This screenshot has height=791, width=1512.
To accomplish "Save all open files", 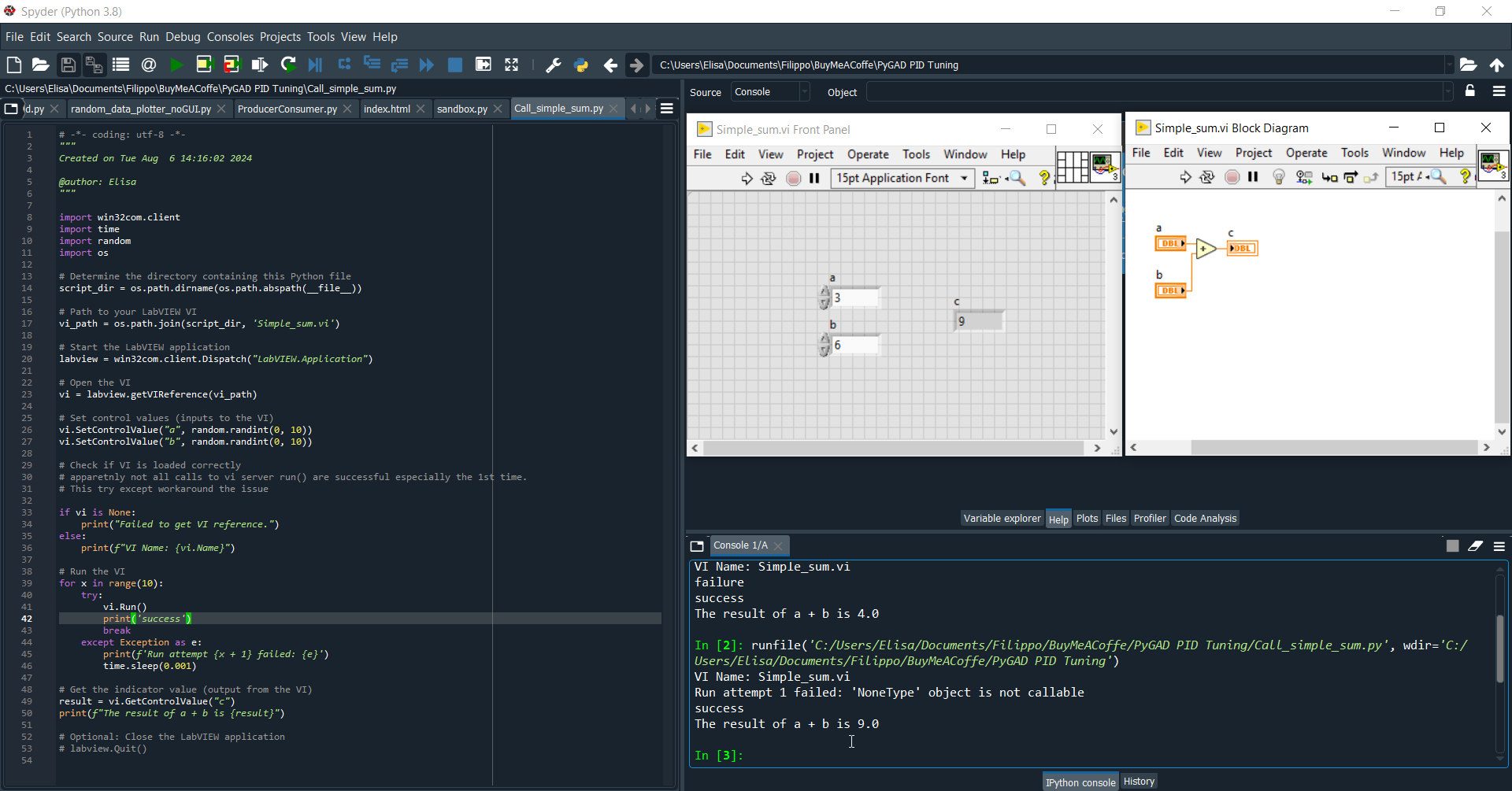I will pyautogui.click(x=94, y=65).
